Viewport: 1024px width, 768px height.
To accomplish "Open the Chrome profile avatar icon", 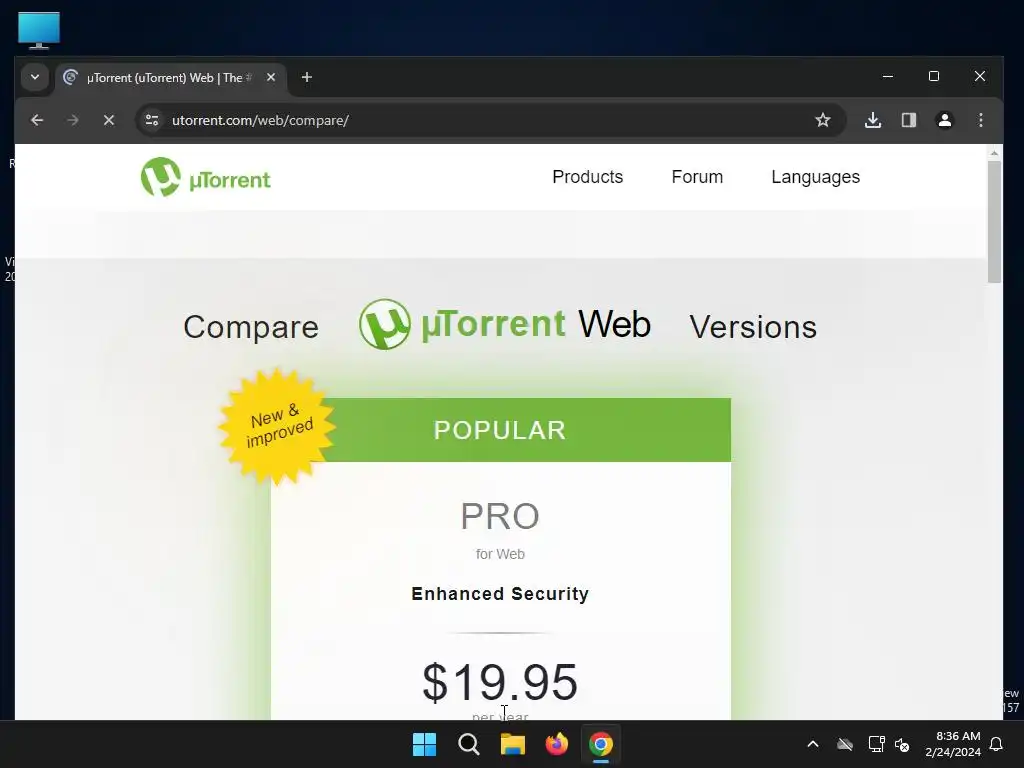I will coord(945,120).
